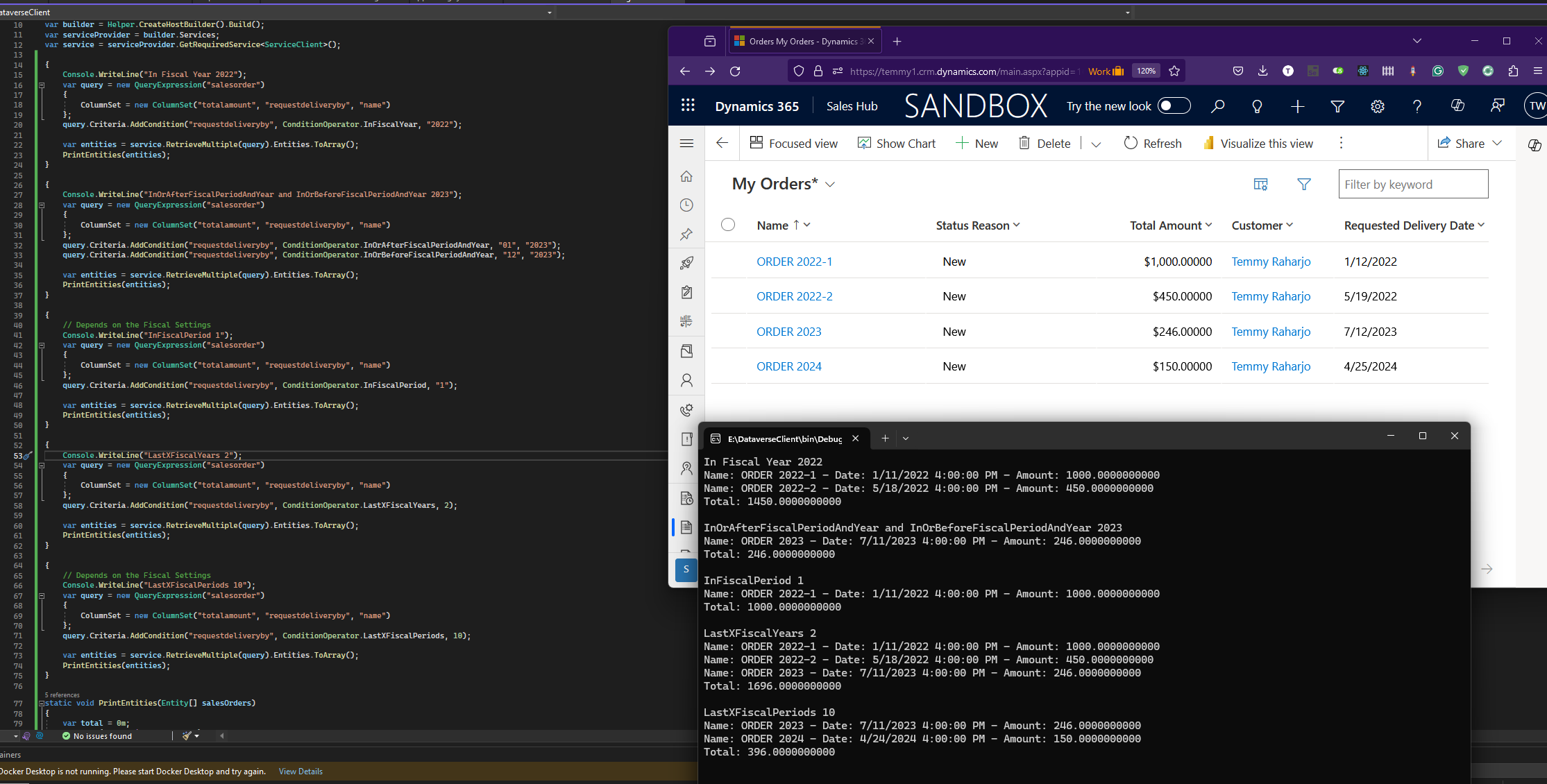Click the Save to Pocket icon in Firefox
Viewport: 1547px width, 784px height.
tap(1237, 71)
